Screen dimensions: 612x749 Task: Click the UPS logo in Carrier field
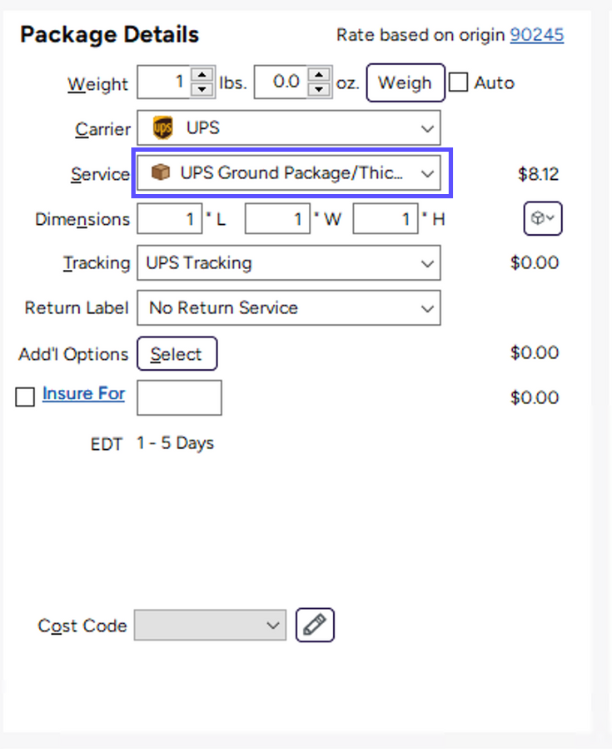(x=162, y=129)
